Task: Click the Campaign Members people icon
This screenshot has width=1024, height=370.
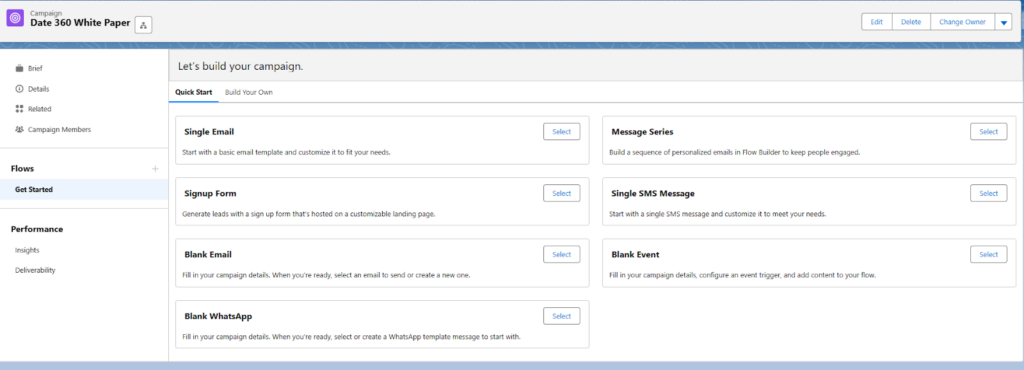Action: point(19,129)
